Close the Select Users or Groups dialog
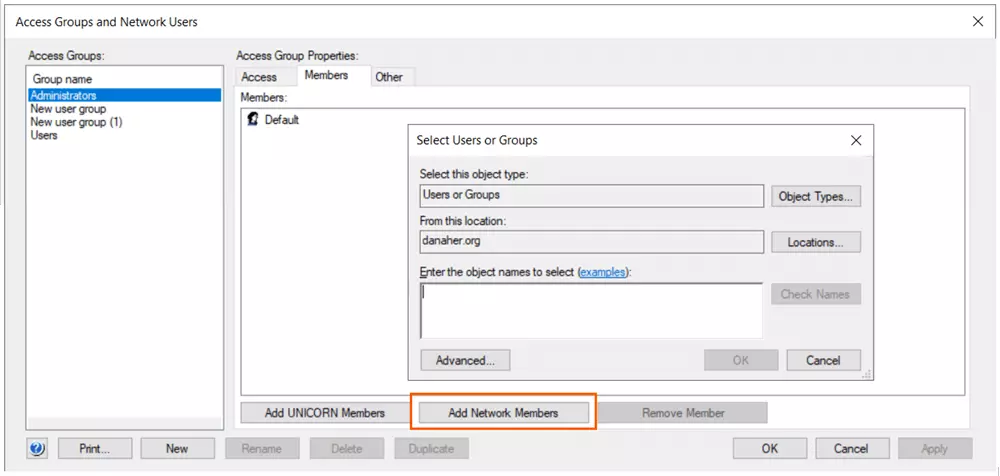1000x476 pixels. pos(855,141)
